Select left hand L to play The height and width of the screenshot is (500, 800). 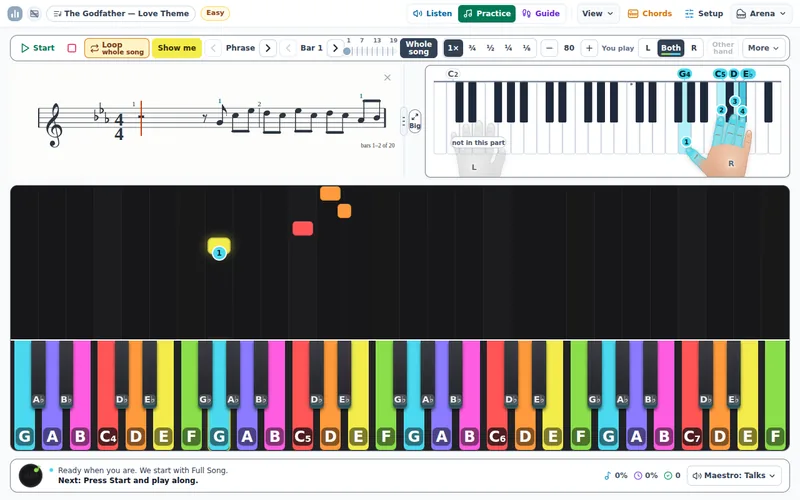[x=648, y=48]
